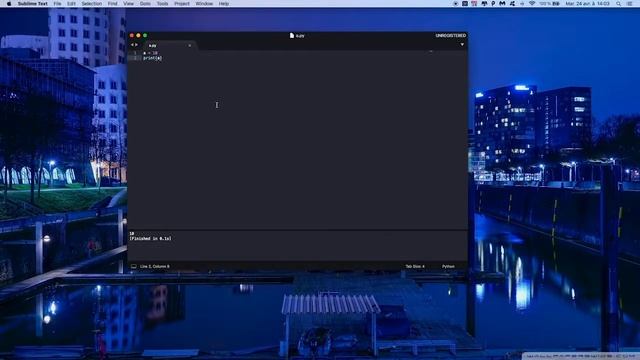Place cursor in 'a = 10' code line
This screenshot has width=640, height=360.
[150, 53]
